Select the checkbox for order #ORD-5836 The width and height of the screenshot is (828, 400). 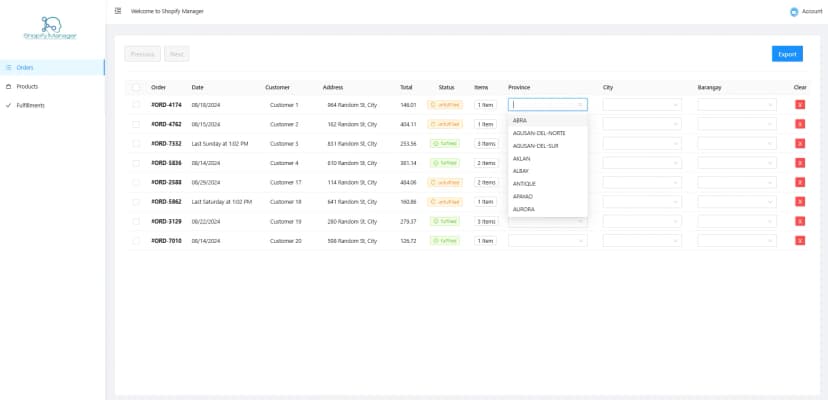(136, 163)
